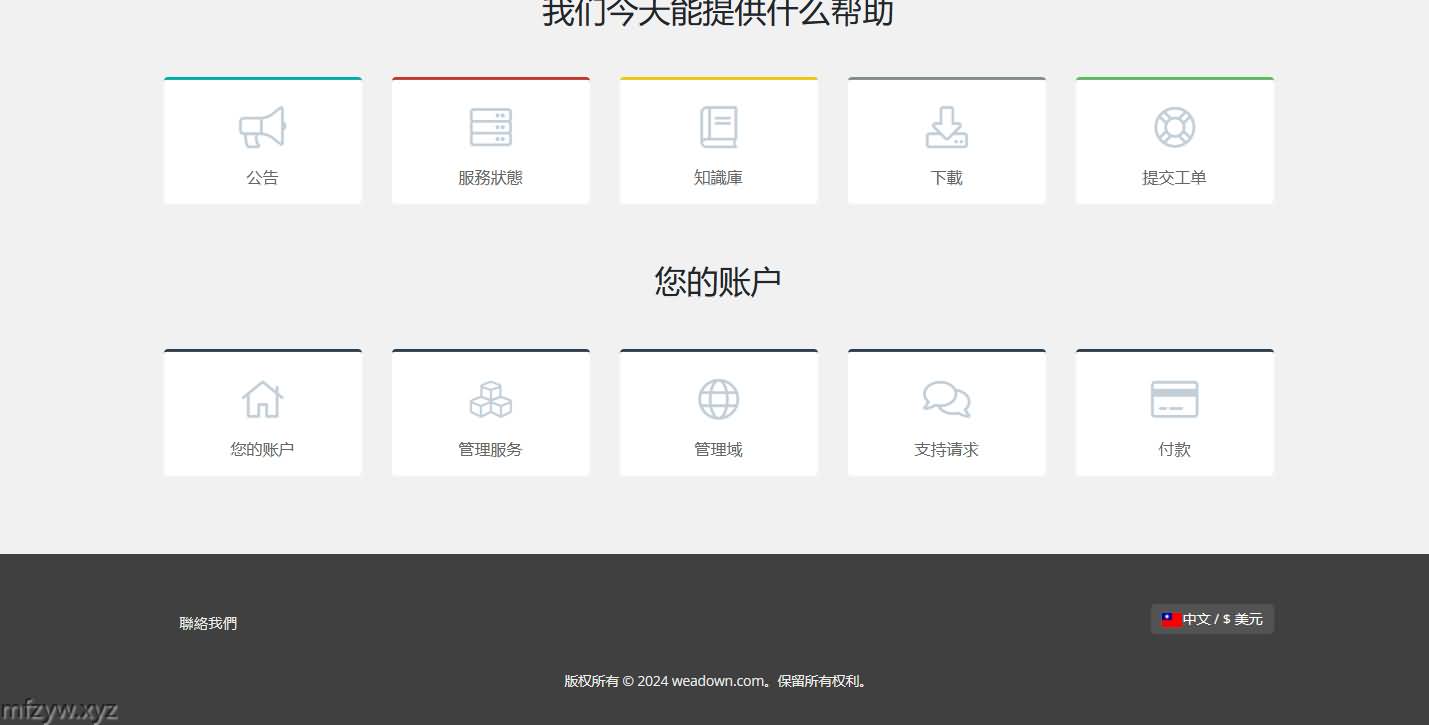Select the credit card icon for 付款

1174,400
